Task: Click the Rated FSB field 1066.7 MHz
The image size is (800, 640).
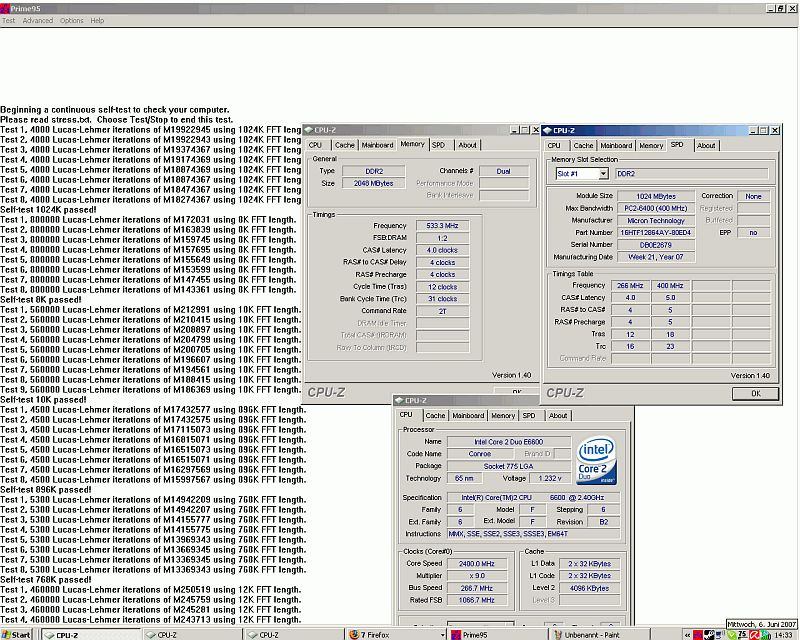Action: [477, 600]
